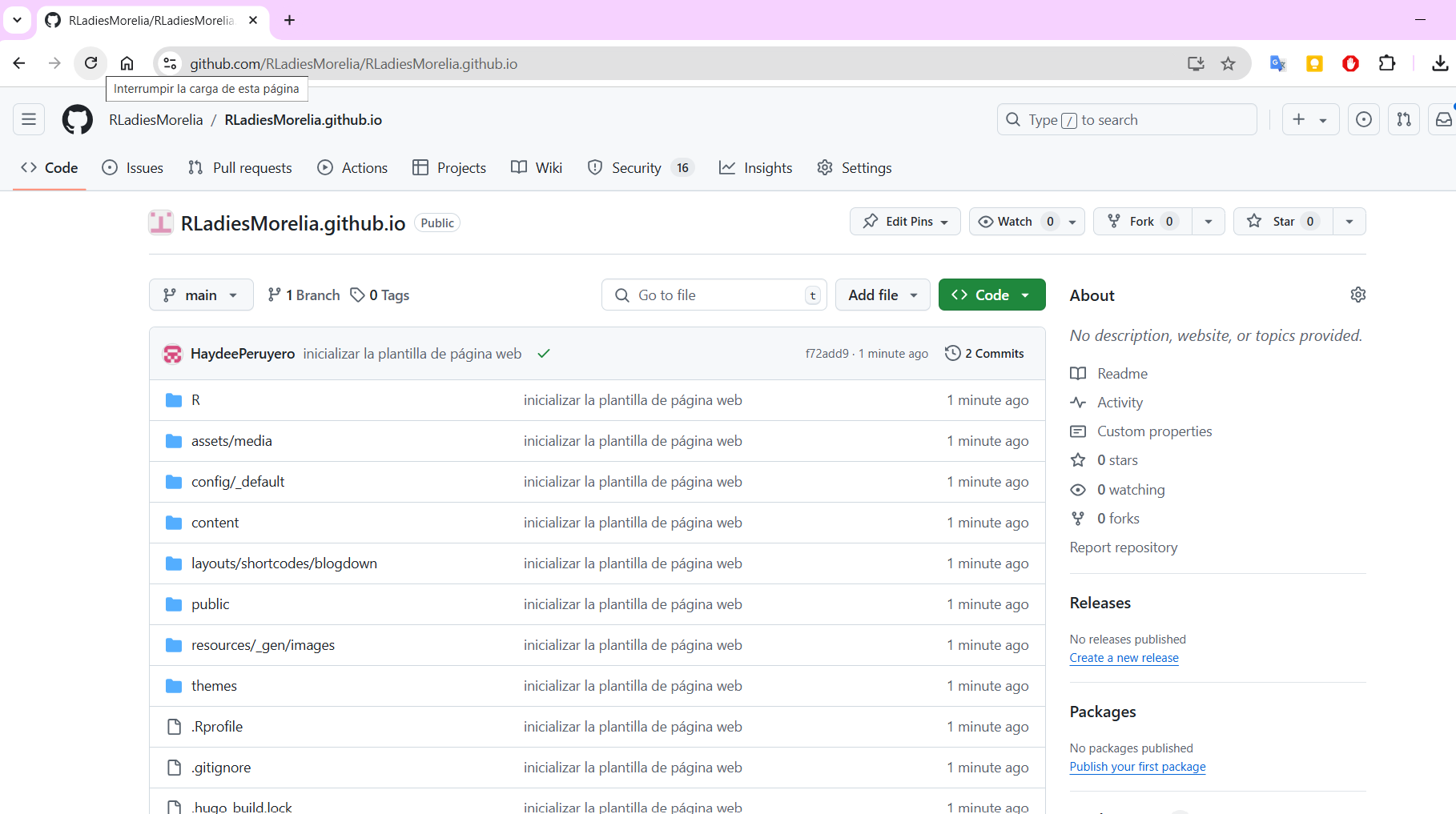Open the green Code dropdown button

(991, 295)
